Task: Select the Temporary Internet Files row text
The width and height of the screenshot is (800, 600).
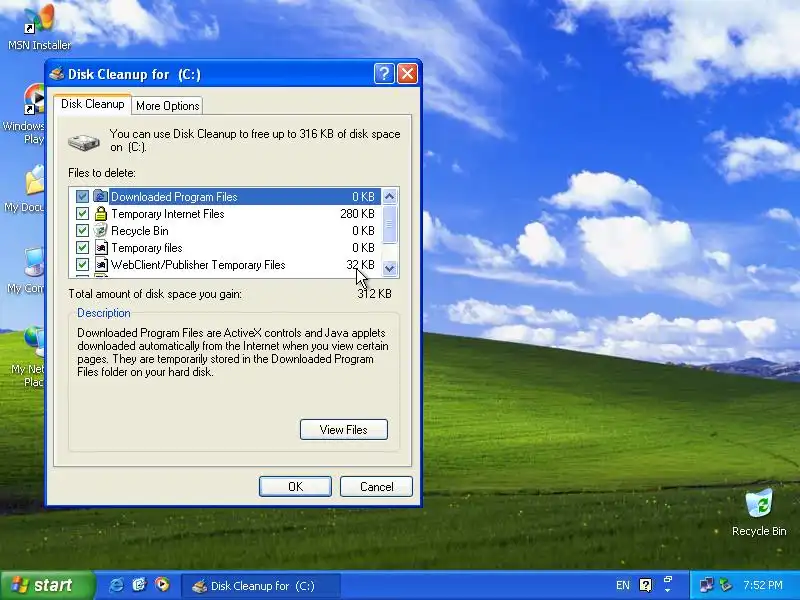Action: click(167, 214)
